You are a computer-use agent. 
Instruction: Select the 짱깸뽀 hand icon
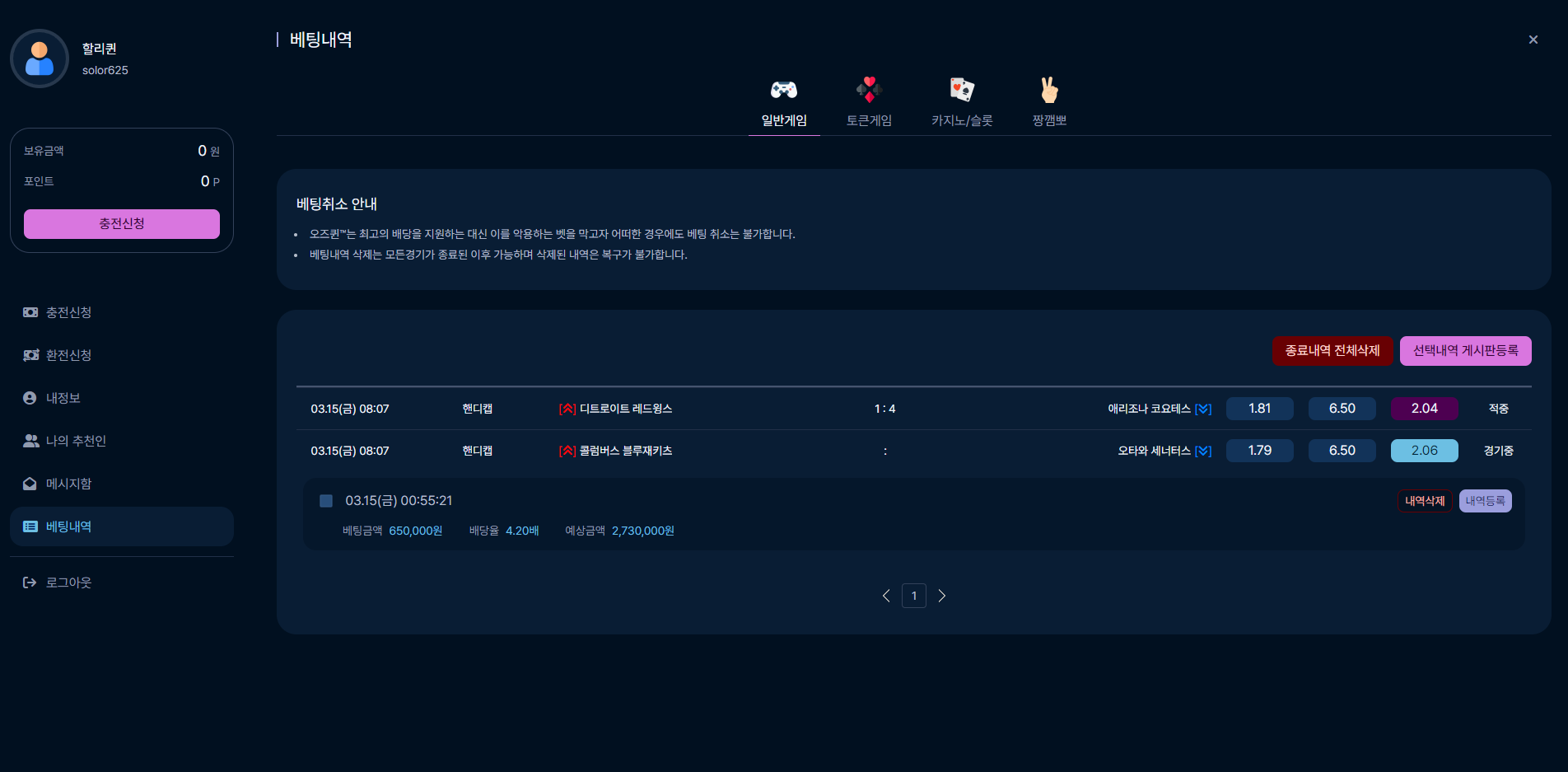[x=1049, y=89]
